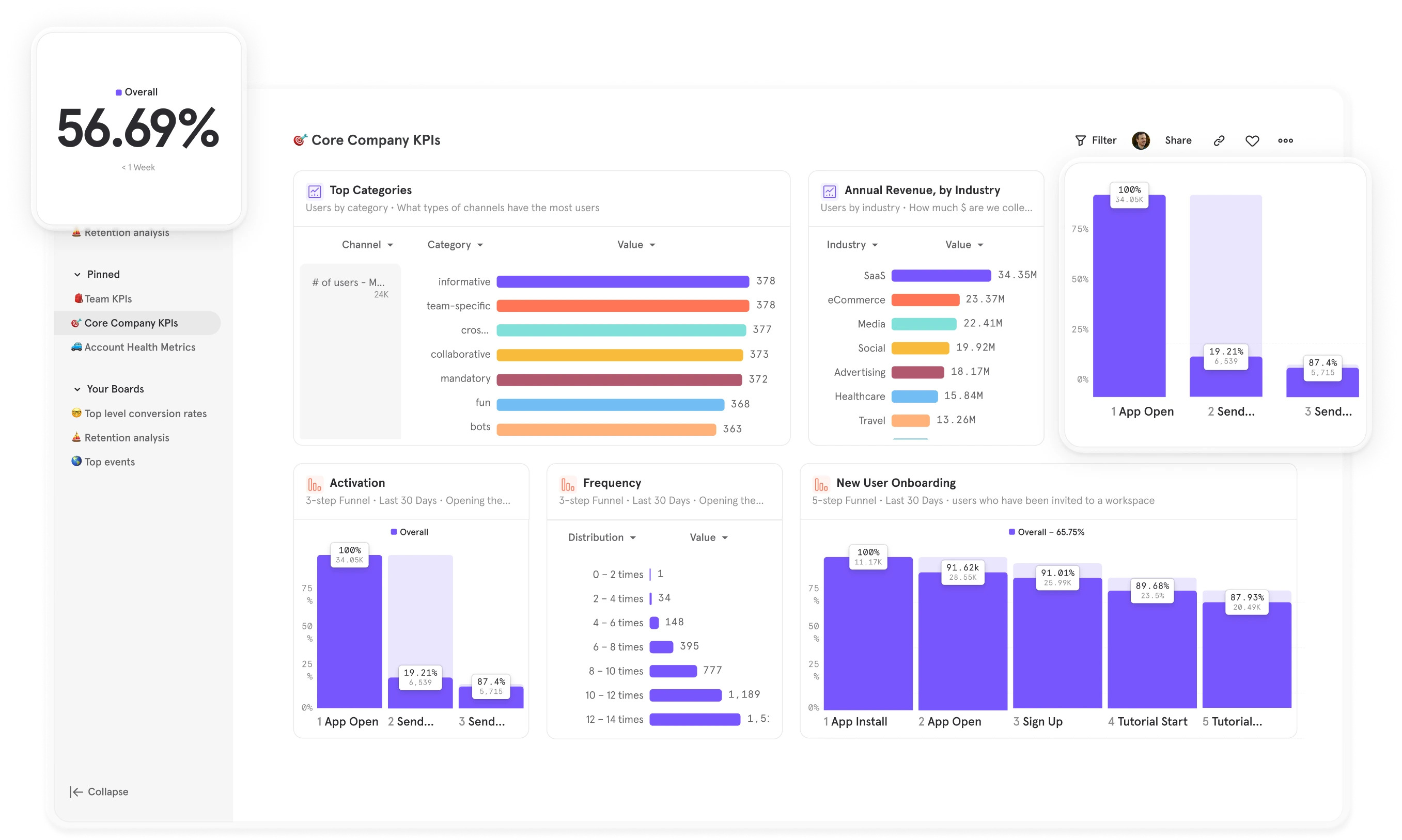1402x840 pixels.
Task: Click the Activation funnel chart icon
Action: click(x=313, y=483)
